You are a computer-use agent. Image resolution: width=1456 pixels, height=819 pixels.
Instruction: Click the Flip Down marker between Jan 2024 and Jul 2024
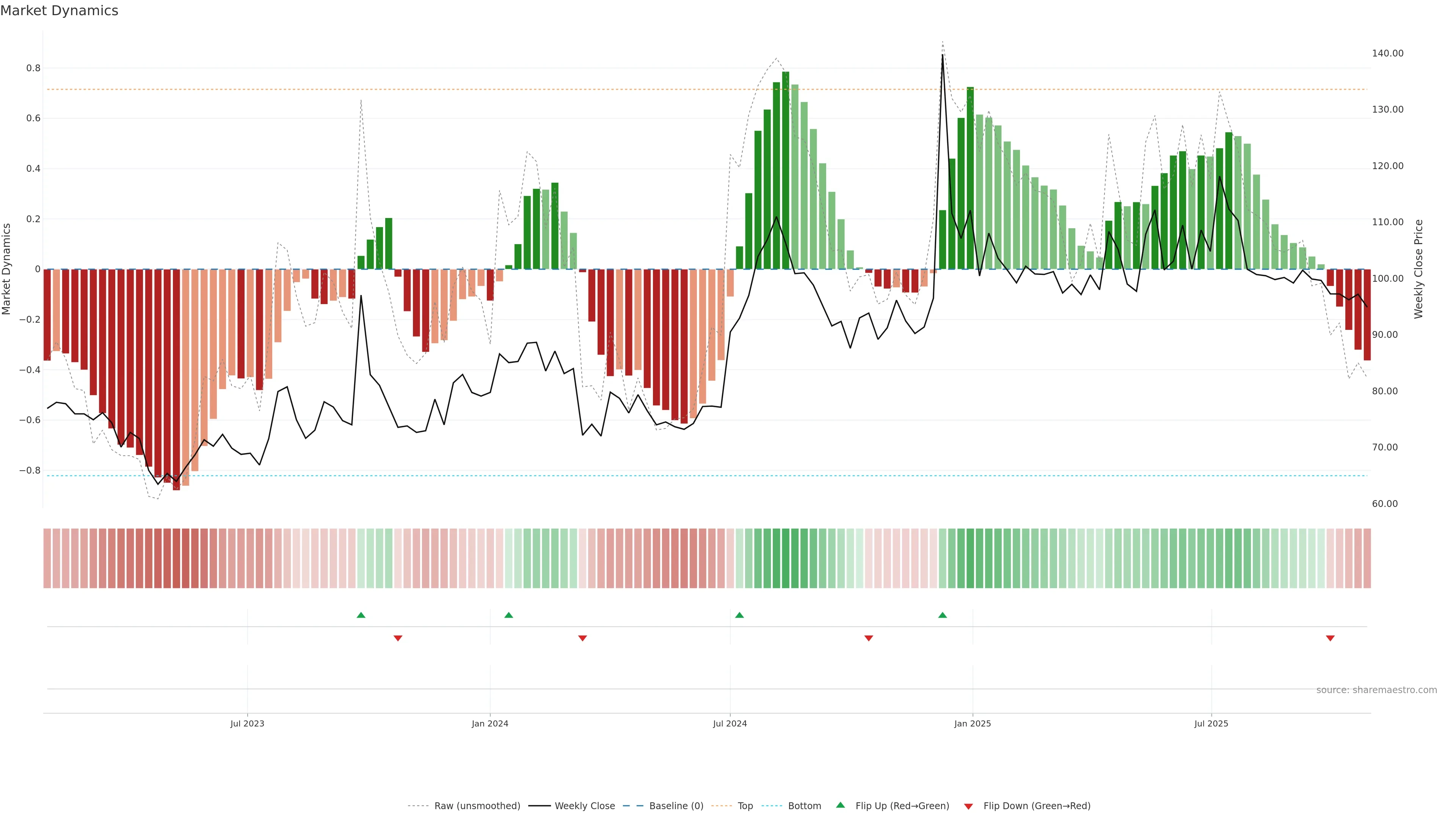point(583,638)
